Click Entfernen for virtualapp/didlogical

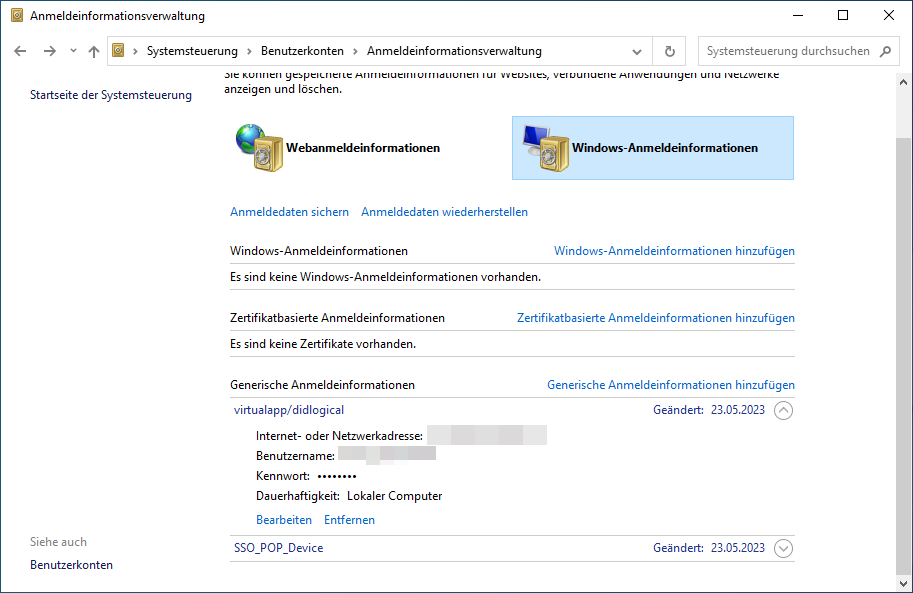tap(349, 520)
